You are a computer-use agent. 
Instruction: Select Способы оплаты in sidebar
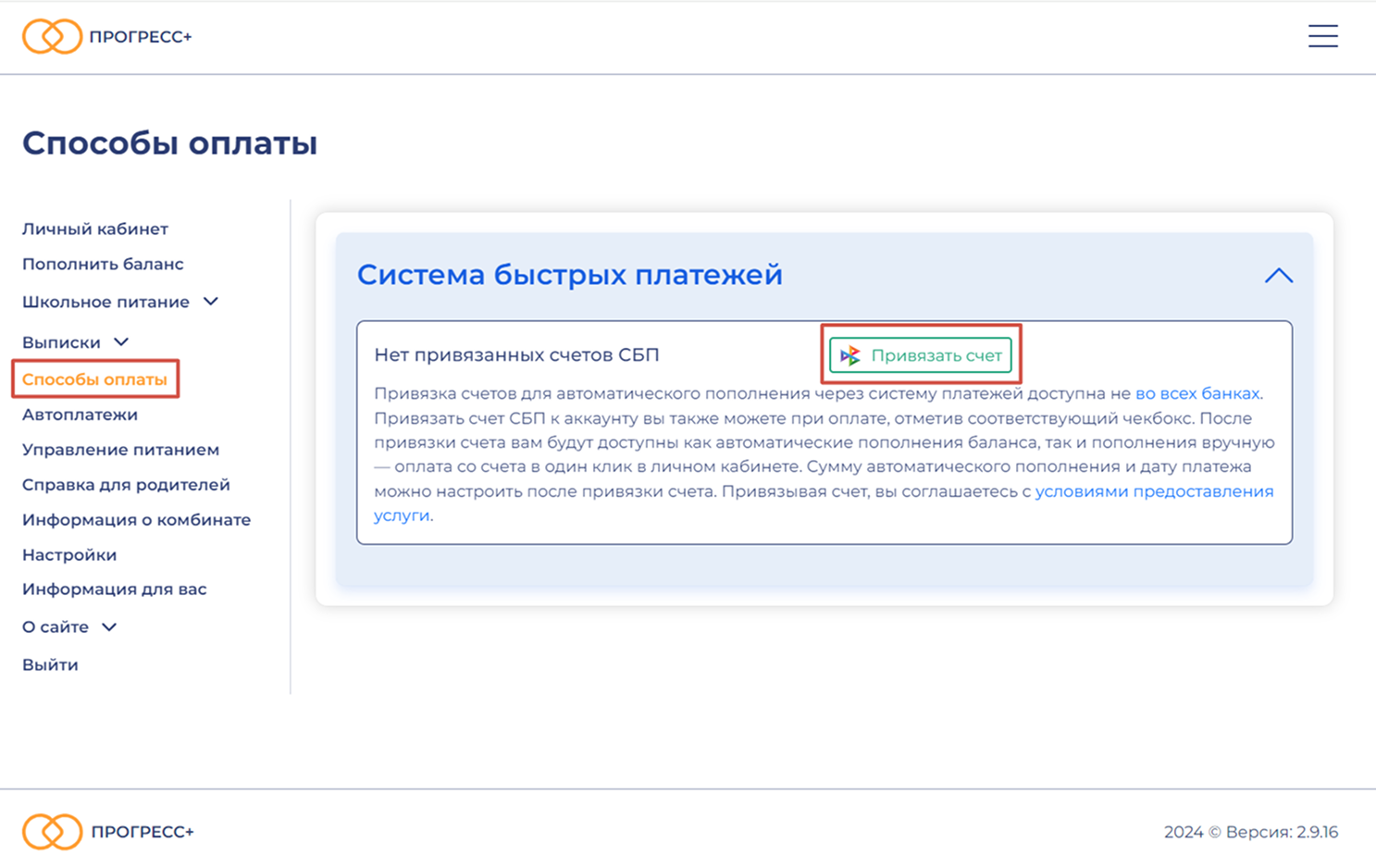coord(94,379)
